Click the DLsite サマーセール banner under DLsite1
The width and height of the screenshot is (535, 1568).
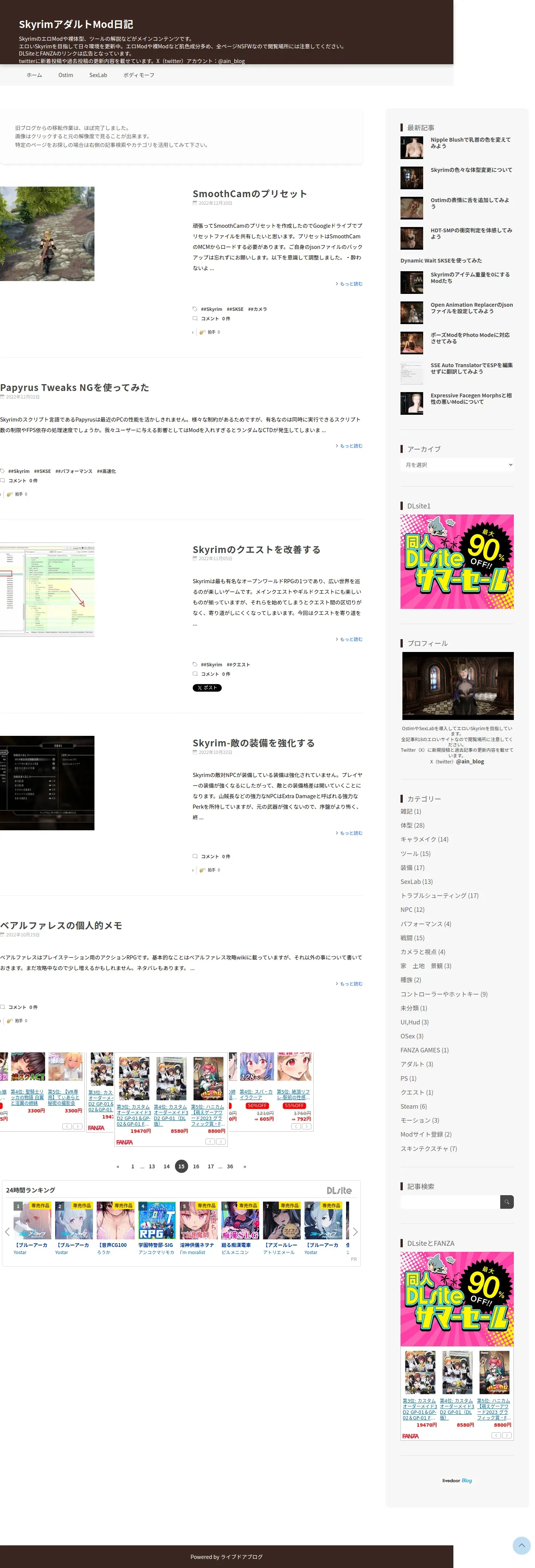pos(457,562)
